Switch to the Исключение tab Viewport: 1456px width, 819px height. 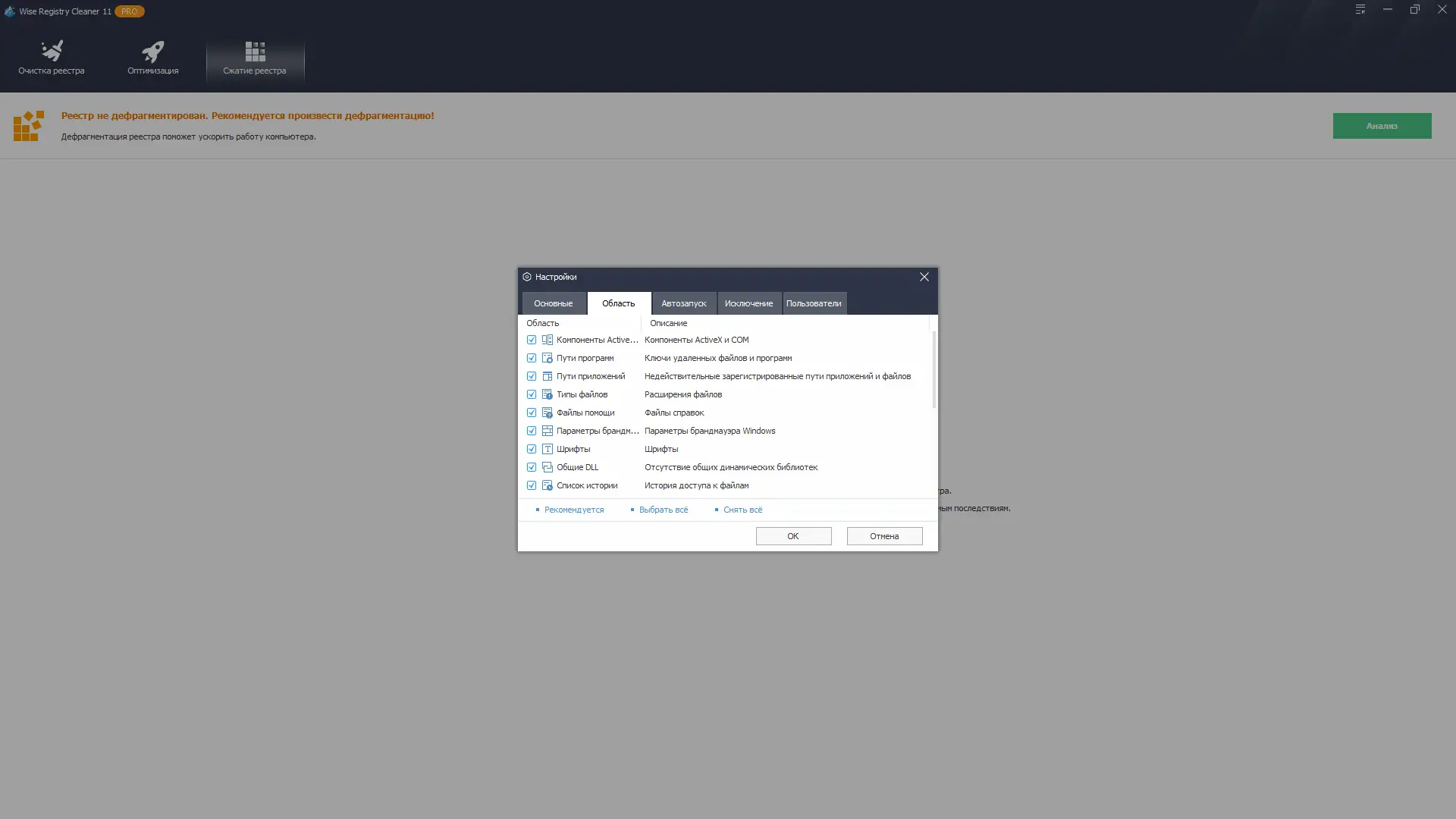coord(748,303)
